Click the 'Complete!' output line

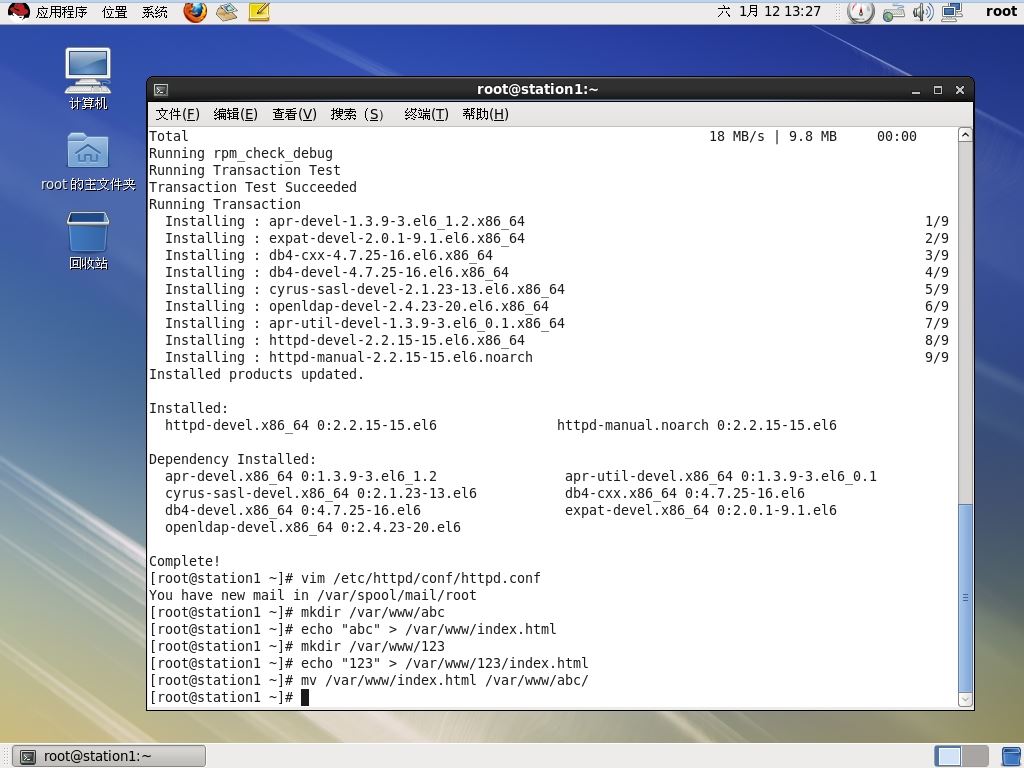coord(185,562)
